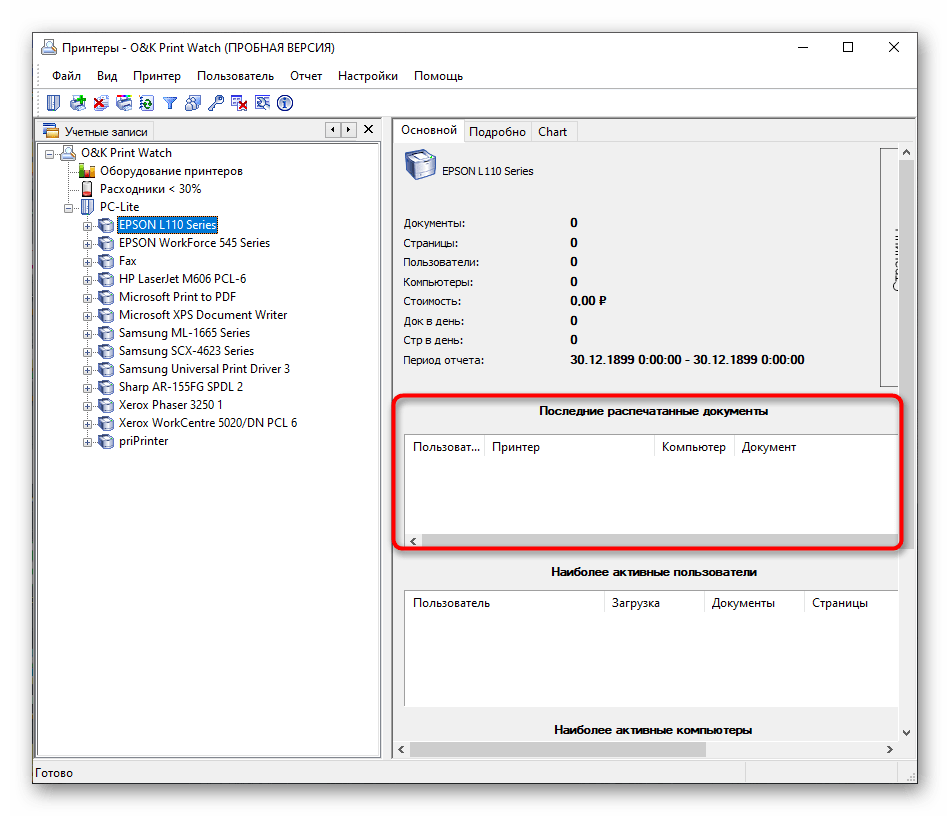Image resolution: width=950 pixels, height=816 pixels.
Task: Click the O&K Print Watch root node icon
Action: [x=68, y=153]
